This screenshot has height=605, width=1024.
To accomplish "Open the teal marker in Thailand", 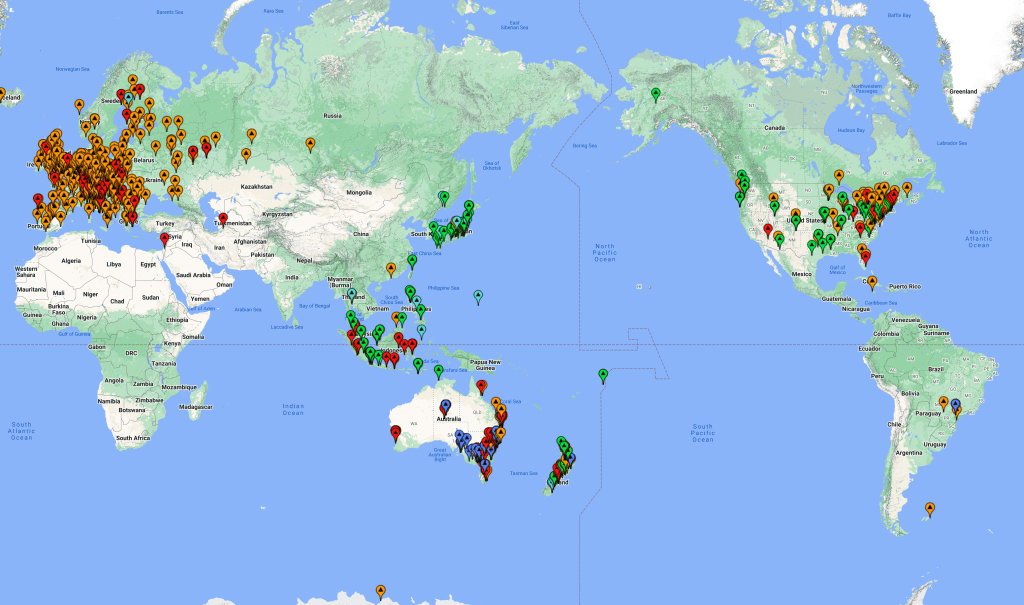I will (x=351, y=294).
